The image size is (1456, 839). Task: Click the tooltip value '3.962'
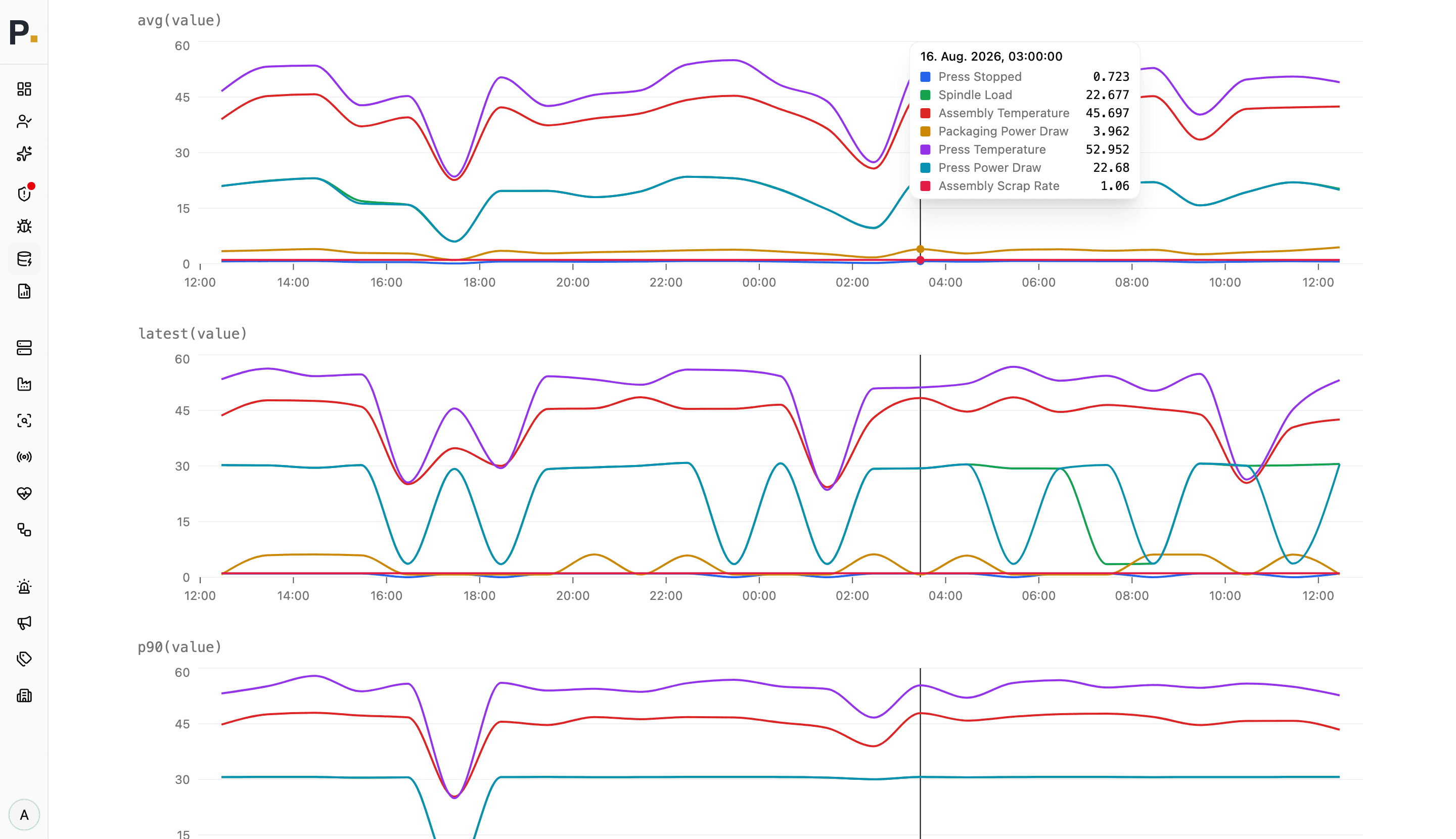click(x=1111, y=131)
